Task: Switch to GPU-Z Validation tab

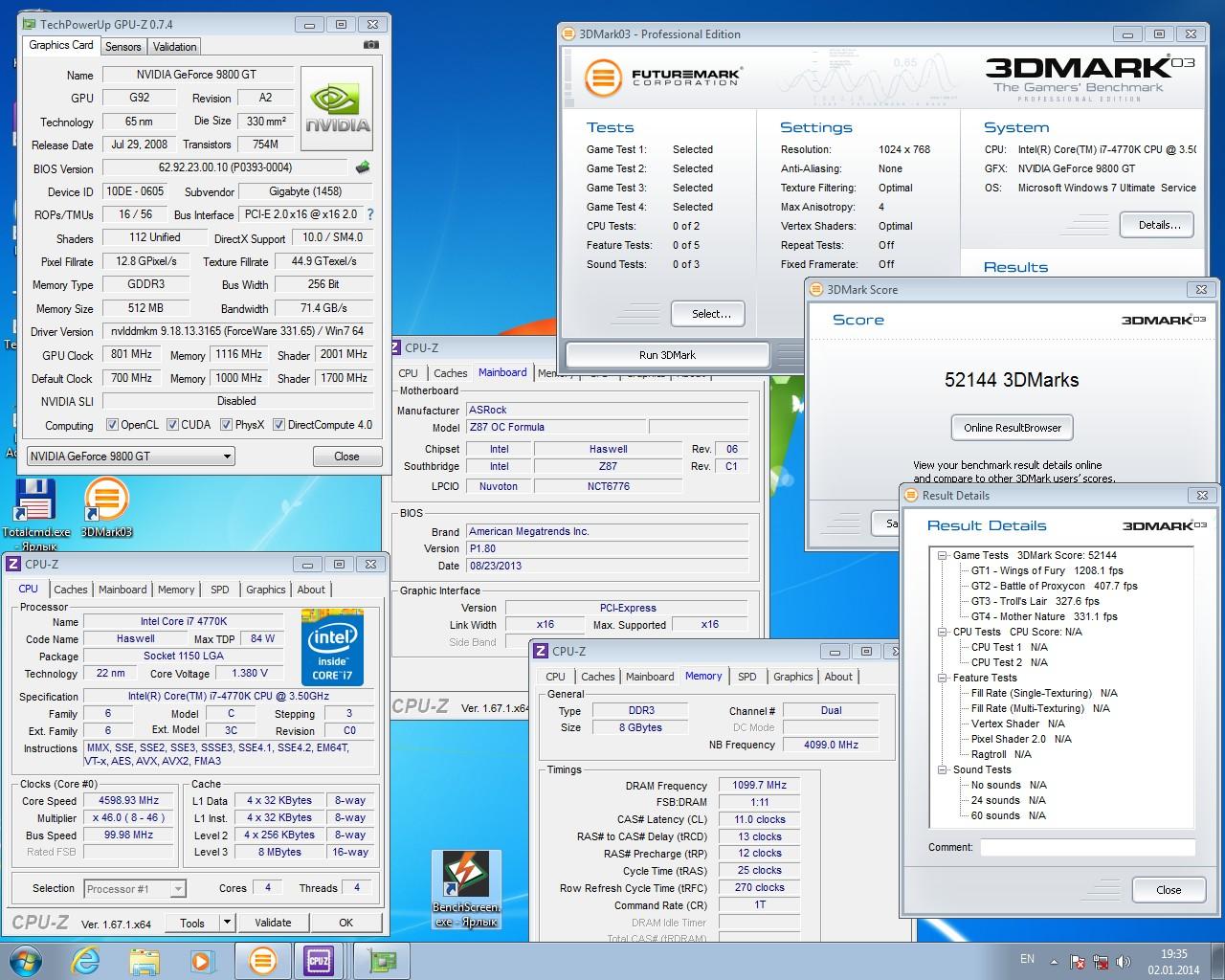Action: coord(174,46)
